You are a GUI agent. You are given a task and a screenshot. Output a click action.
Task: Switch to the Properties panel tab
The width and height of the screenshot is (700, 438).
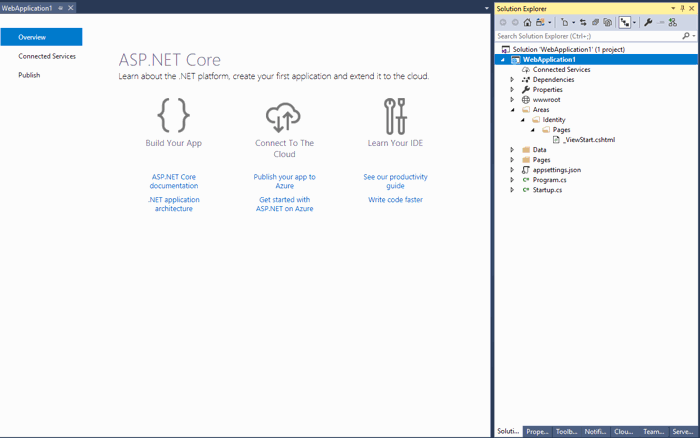click(537, 431)
